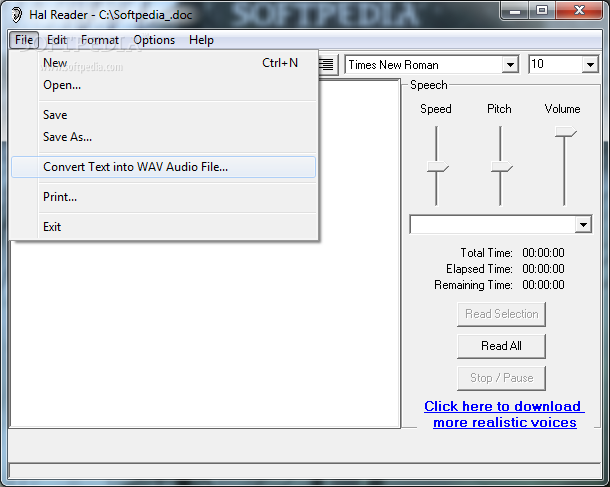
Task: Click the Pitch slider handle
Action: pos(501,167)
